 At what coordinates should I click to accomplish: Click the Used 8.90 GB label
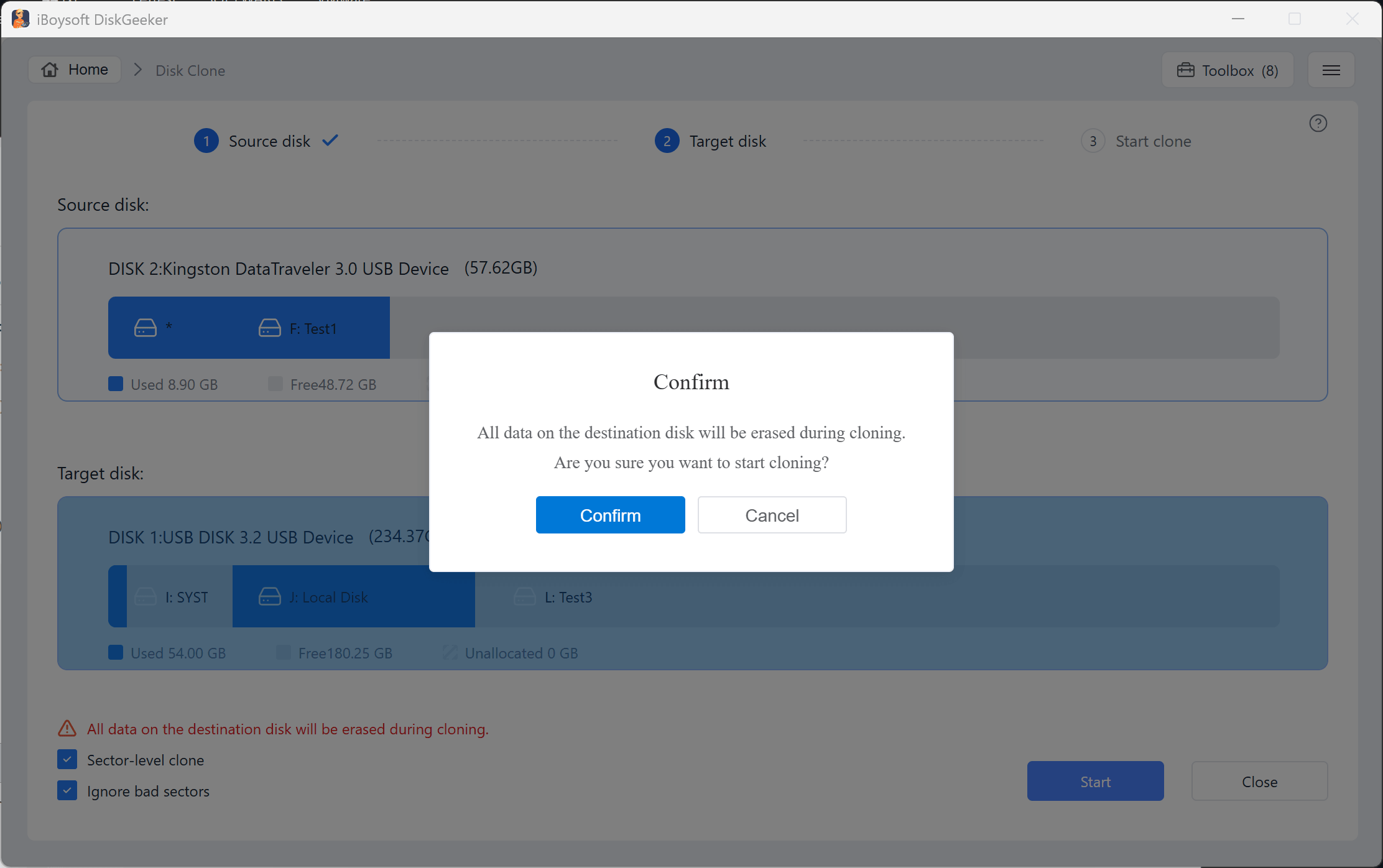coord(174,384)
